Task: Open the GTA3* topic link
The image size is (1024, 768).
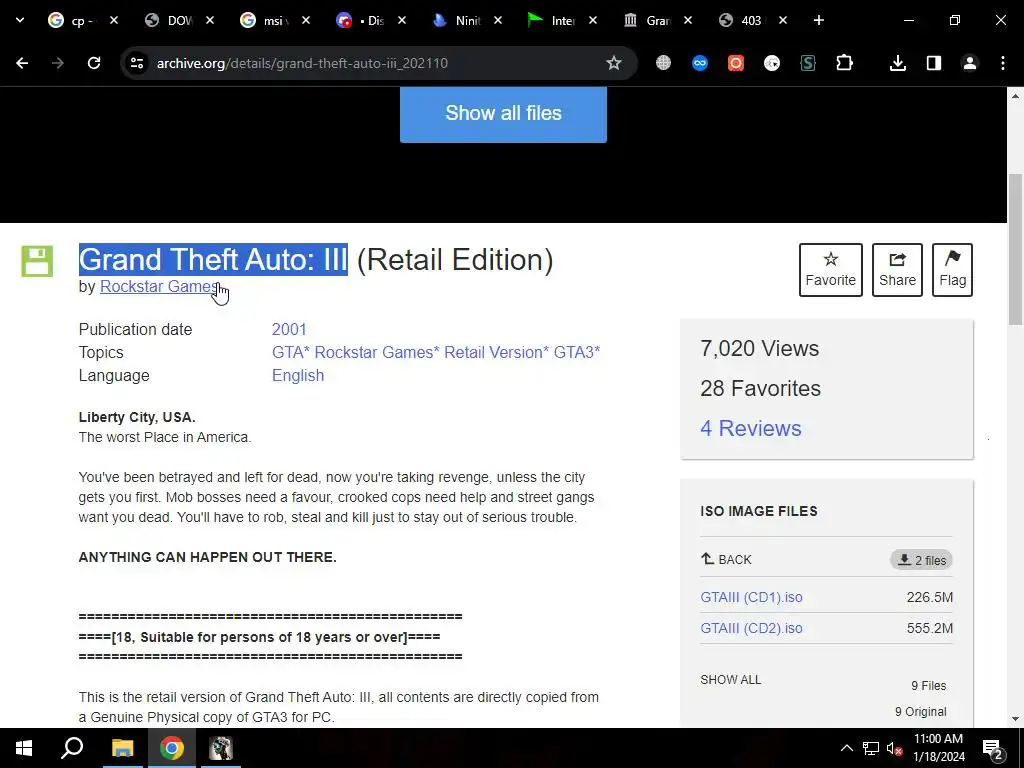Action: (577, 352)
